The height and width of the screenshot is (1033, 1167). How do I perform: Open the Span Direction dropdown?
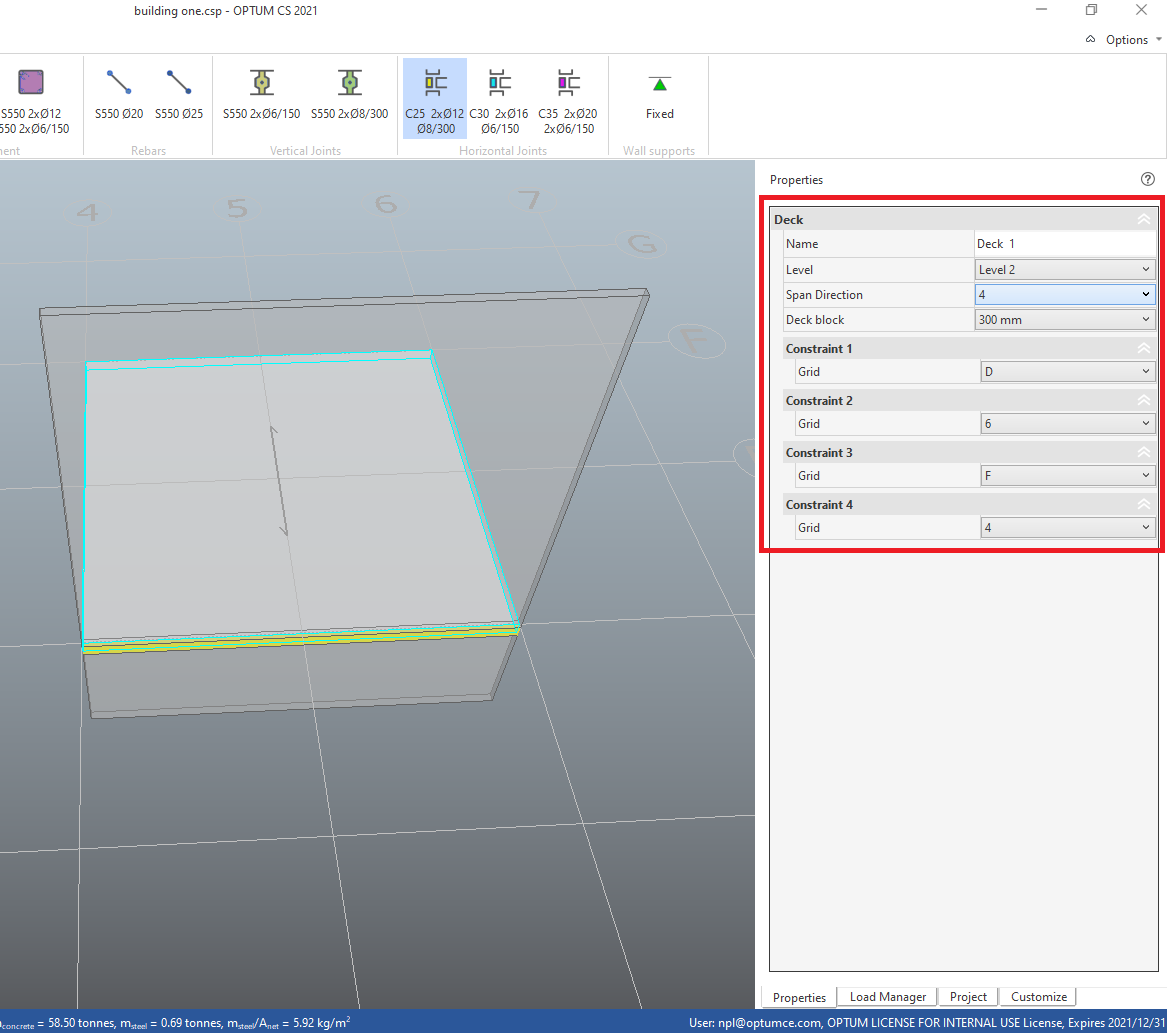(1064, 295)
